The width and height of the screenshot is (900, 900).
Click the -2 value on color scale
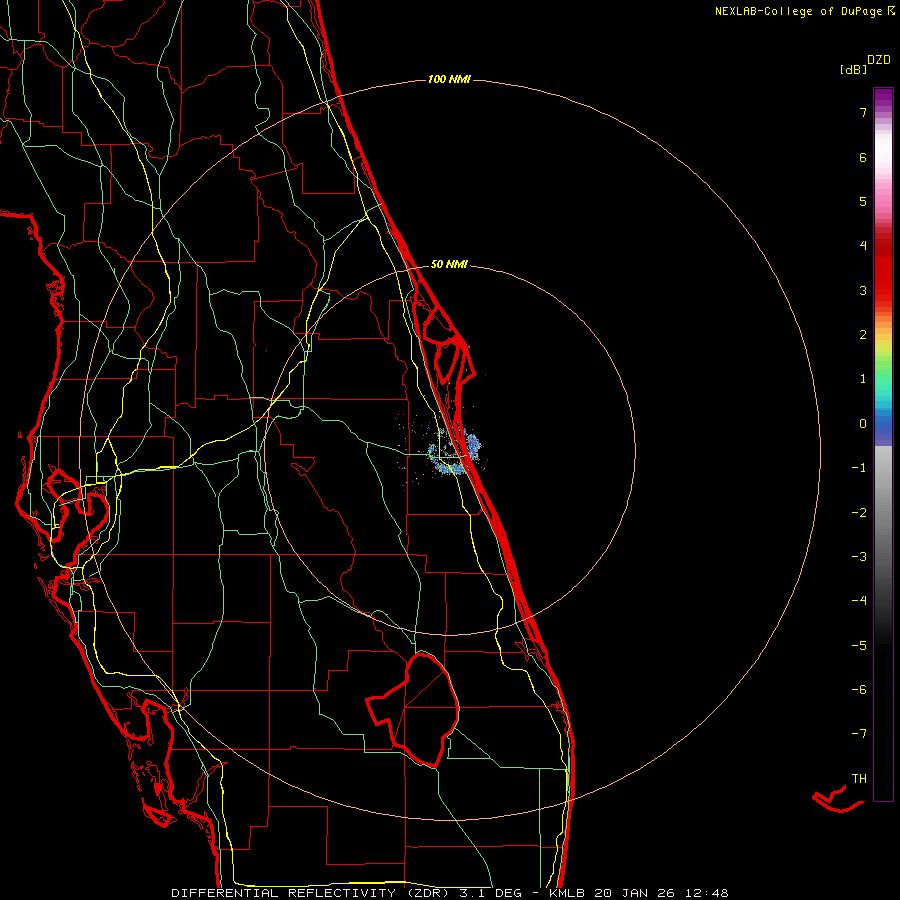click(859, 513)
